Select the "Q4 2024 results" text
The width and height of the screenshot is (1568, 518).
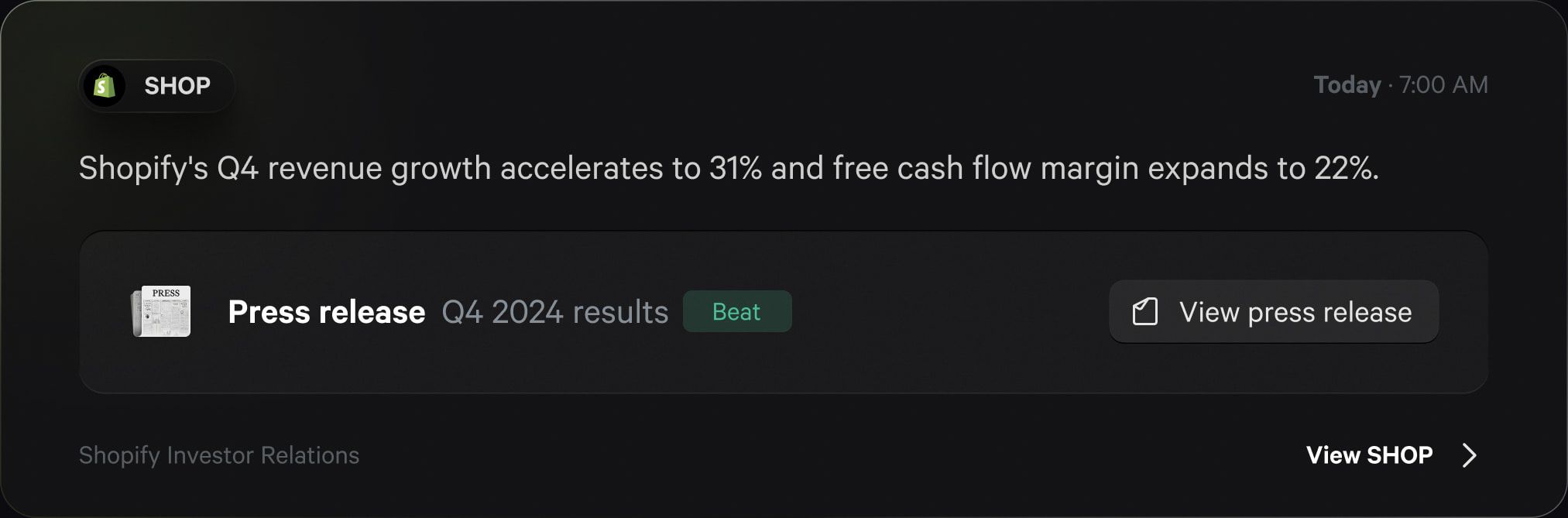click(x=554, y=312)
